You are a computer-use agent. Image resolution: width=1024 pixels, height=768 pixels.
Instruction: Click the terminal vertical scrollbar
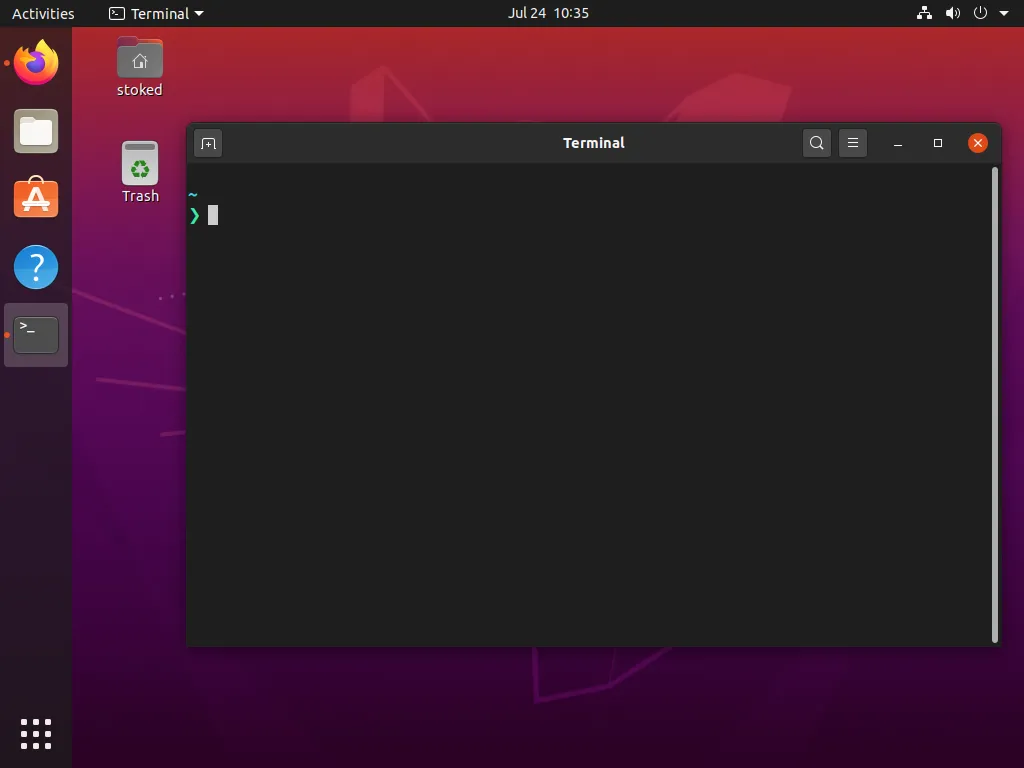pos(995,400)
